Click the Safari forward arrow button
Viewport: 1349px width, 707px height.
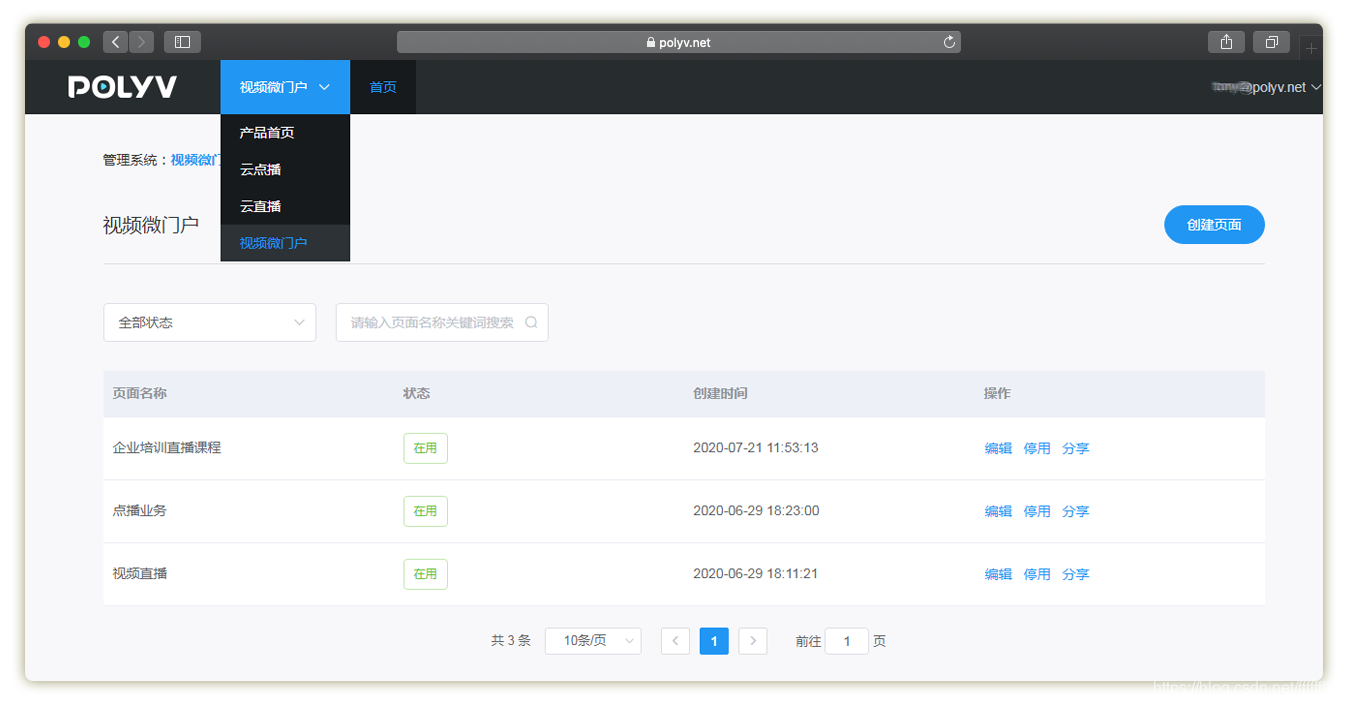click(142, 42)
